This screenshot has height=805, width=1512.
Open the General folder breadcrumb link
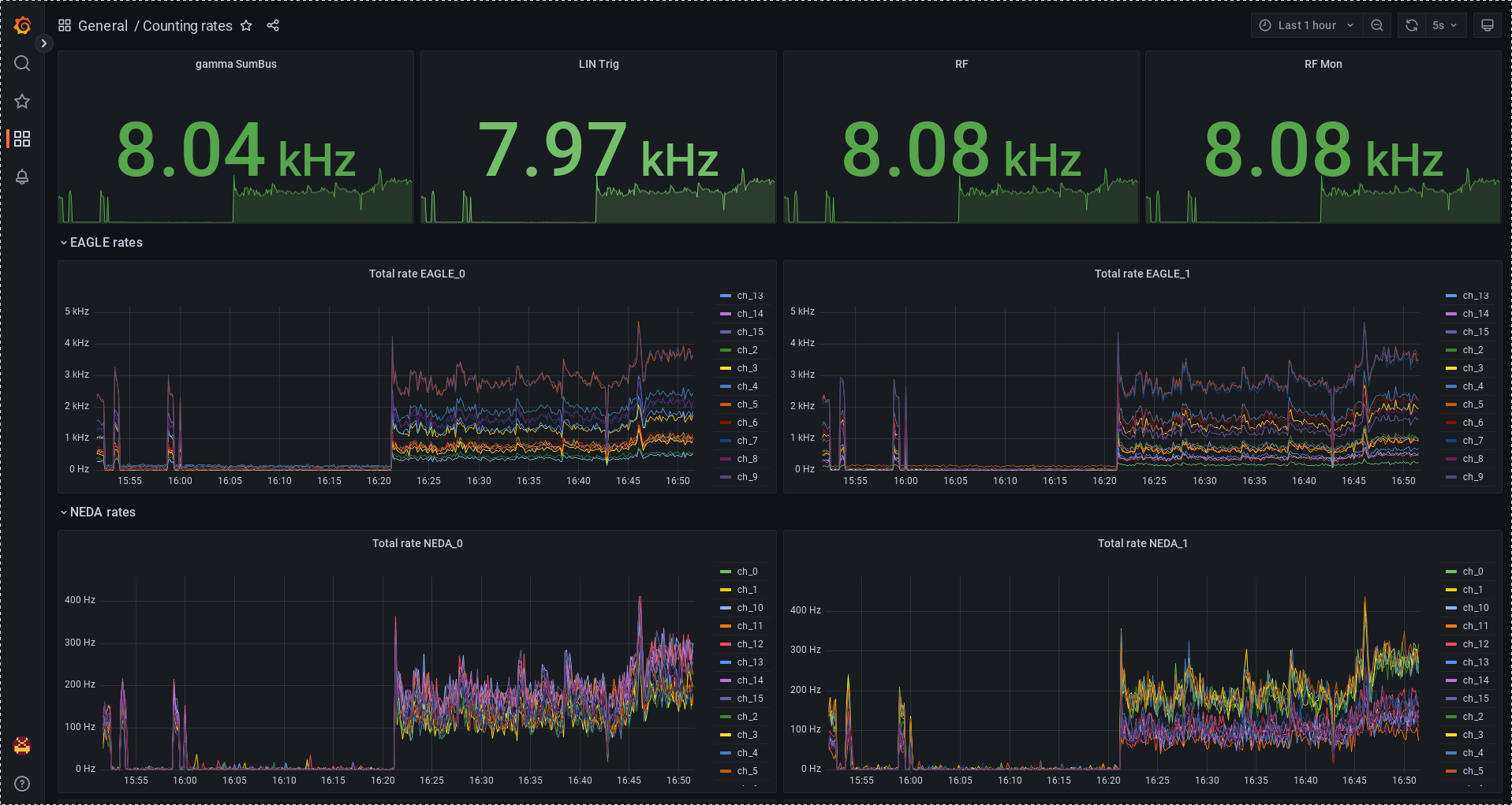(x=103, y=25)
